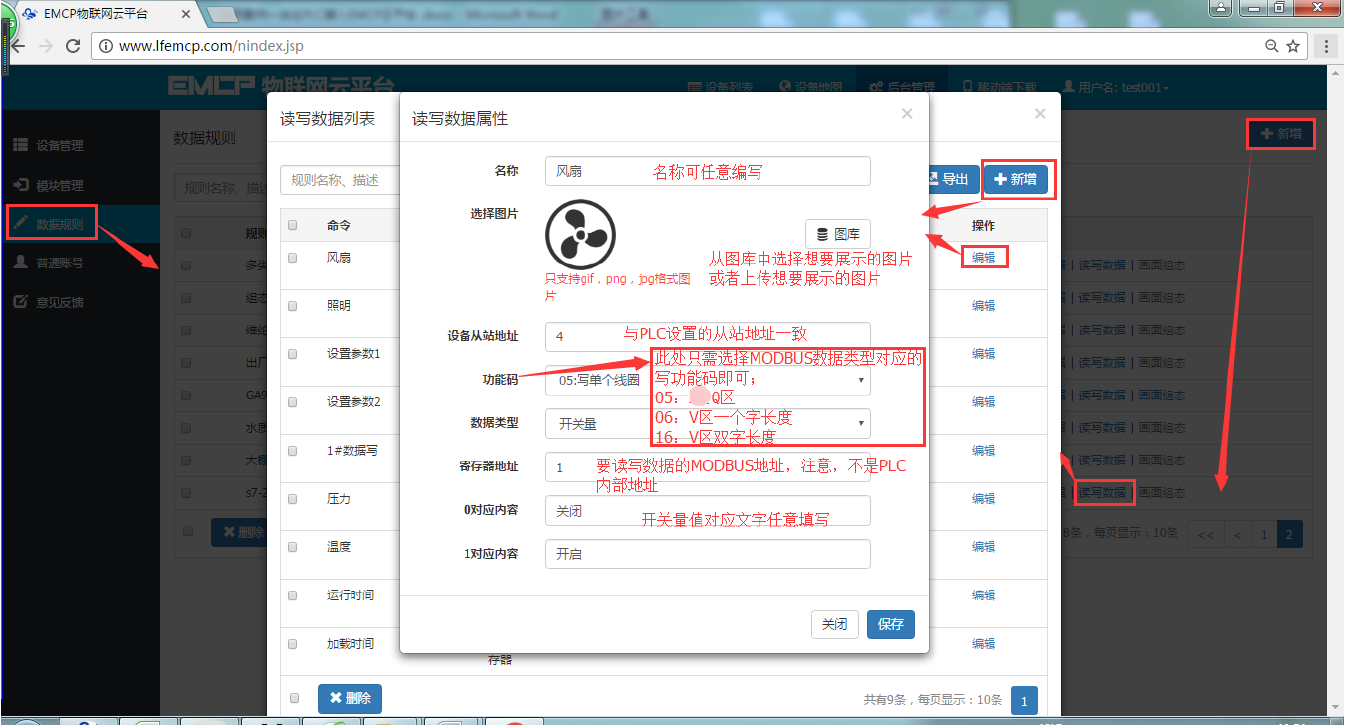This screenshot has height=726, width=1347.
Task: Open the 图库 image library
Action: coord(838,234)
